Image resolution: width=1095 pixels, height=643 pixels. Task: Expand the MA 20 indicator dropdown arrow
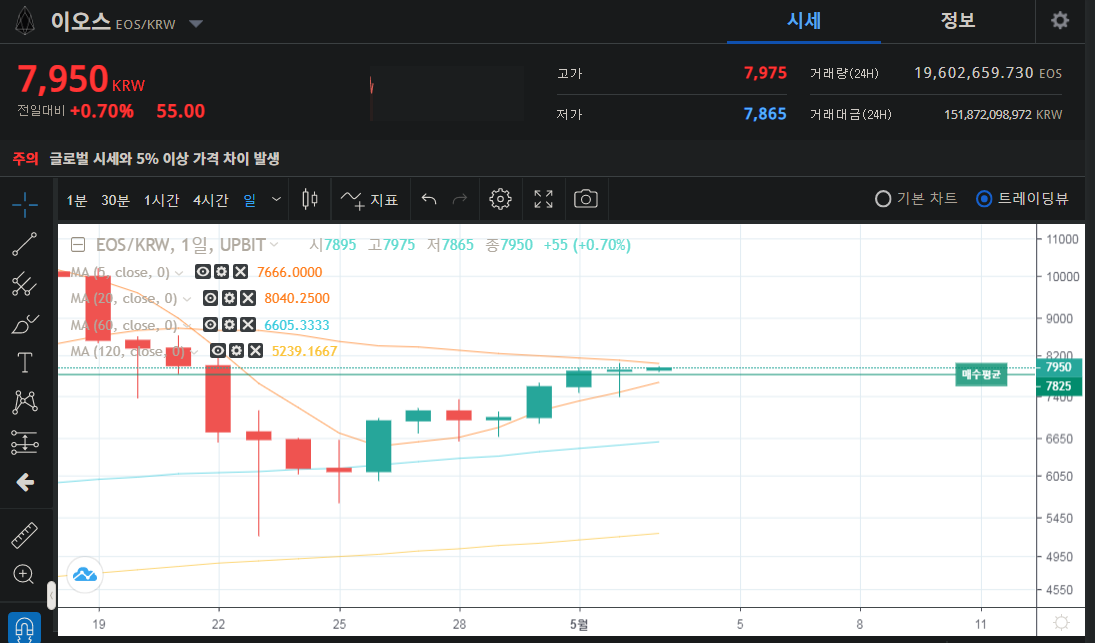point(187,299)
